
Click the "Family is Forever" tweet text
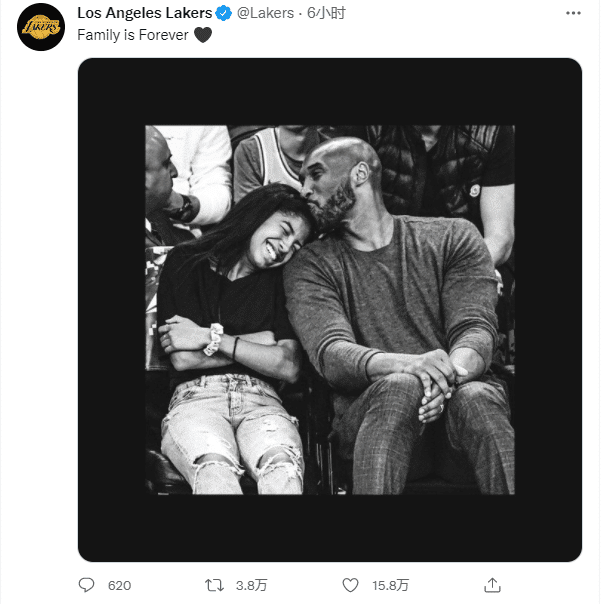[x=133, y=34]
